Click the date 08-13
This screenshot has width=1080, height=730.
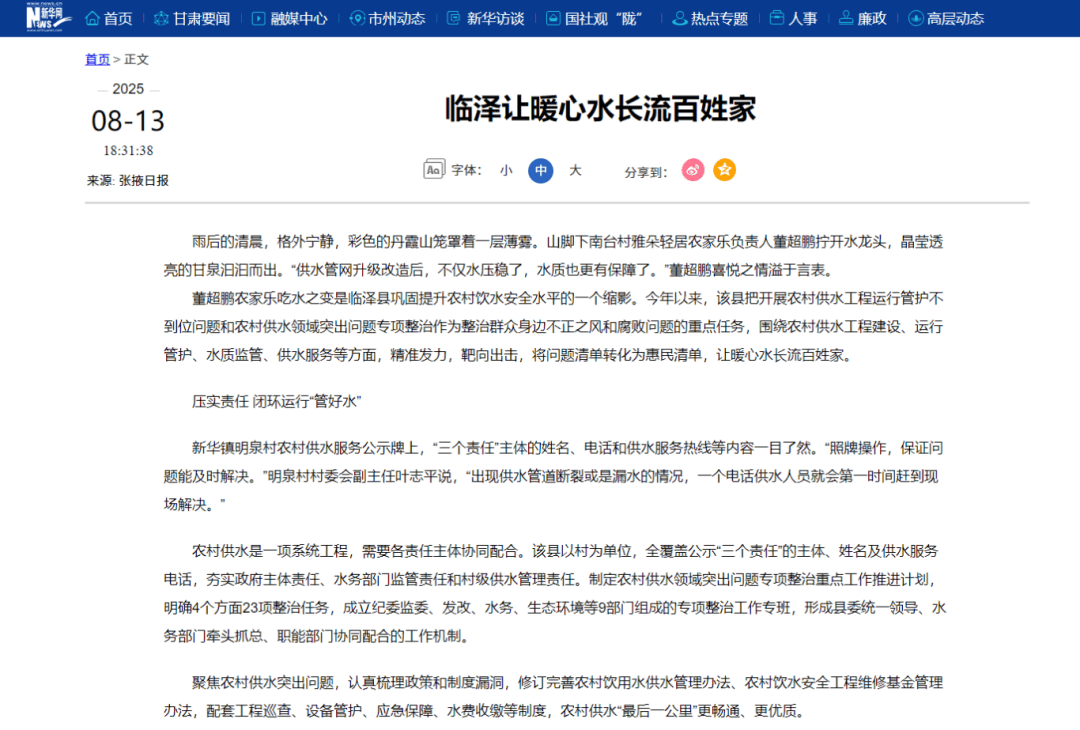(x=127, y=121)
